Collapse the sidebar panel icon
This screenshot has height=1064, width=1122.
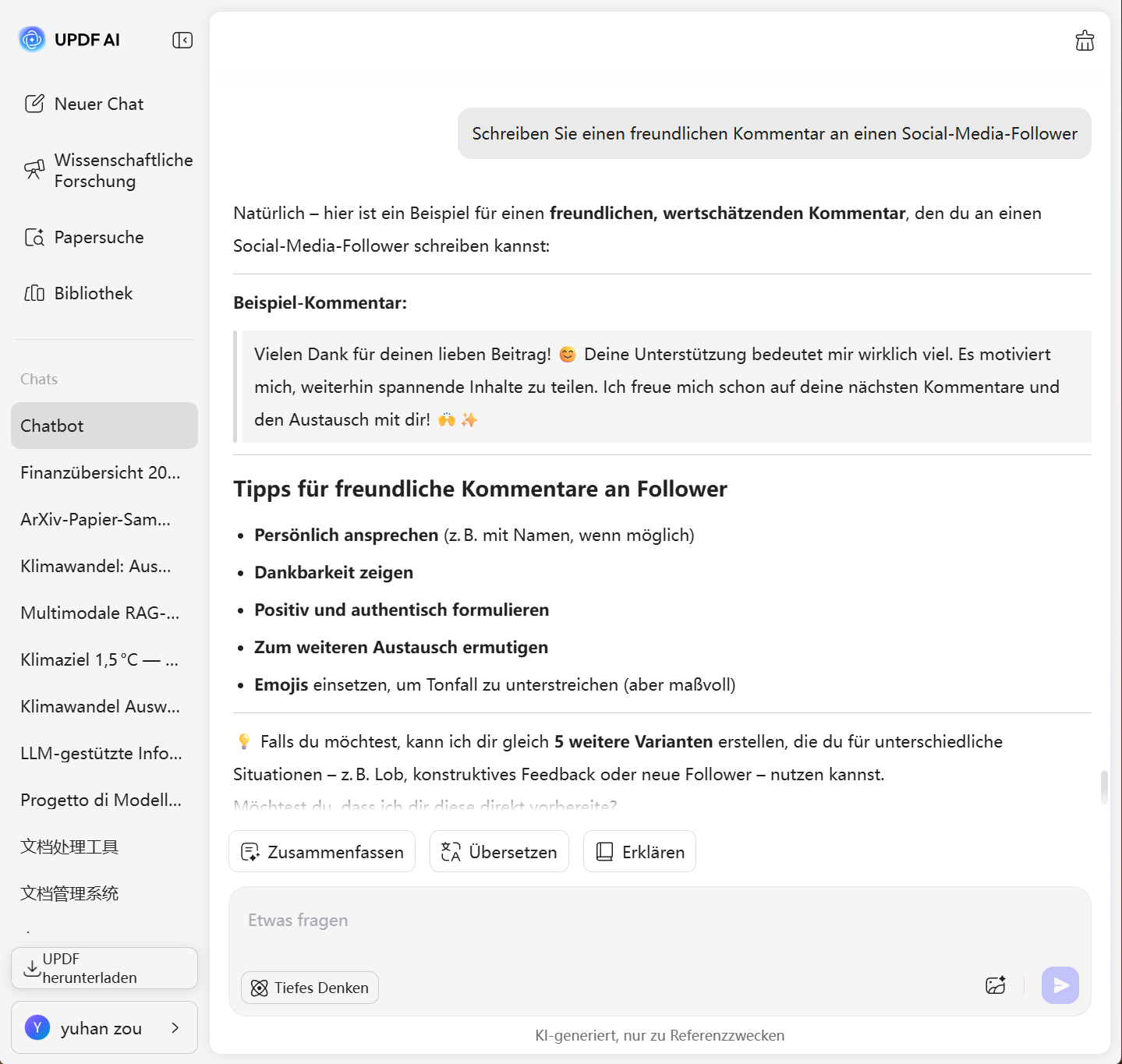click(182, 40)
